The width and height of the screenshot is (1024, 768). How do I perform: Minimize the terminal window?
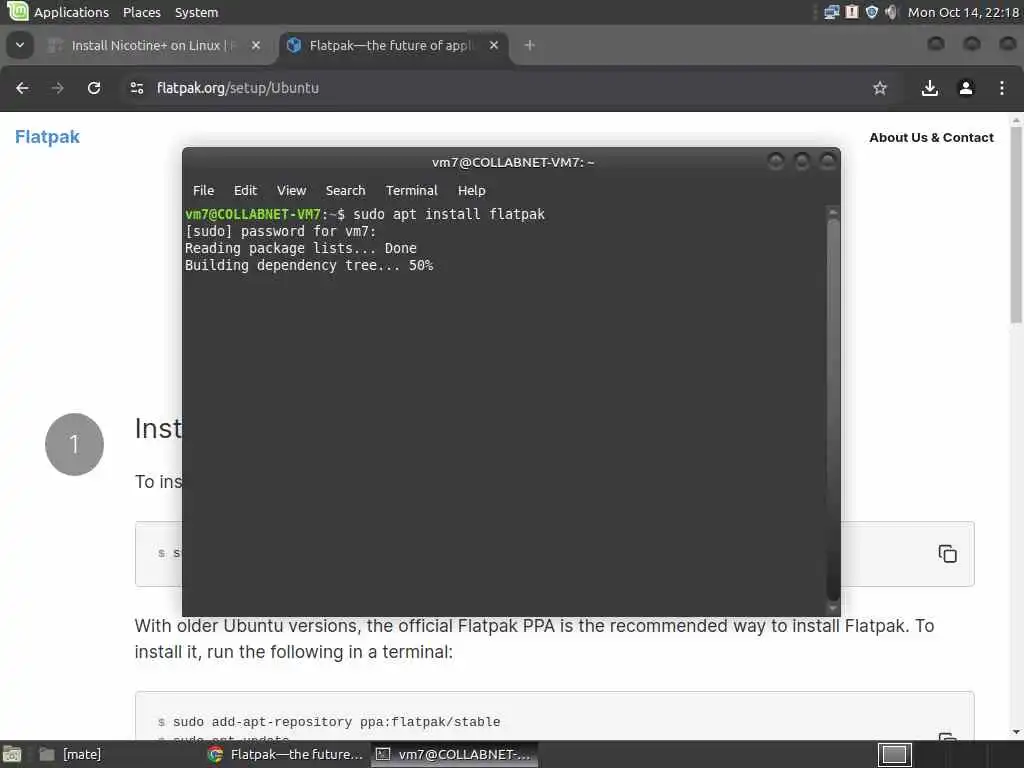(775, 161)
